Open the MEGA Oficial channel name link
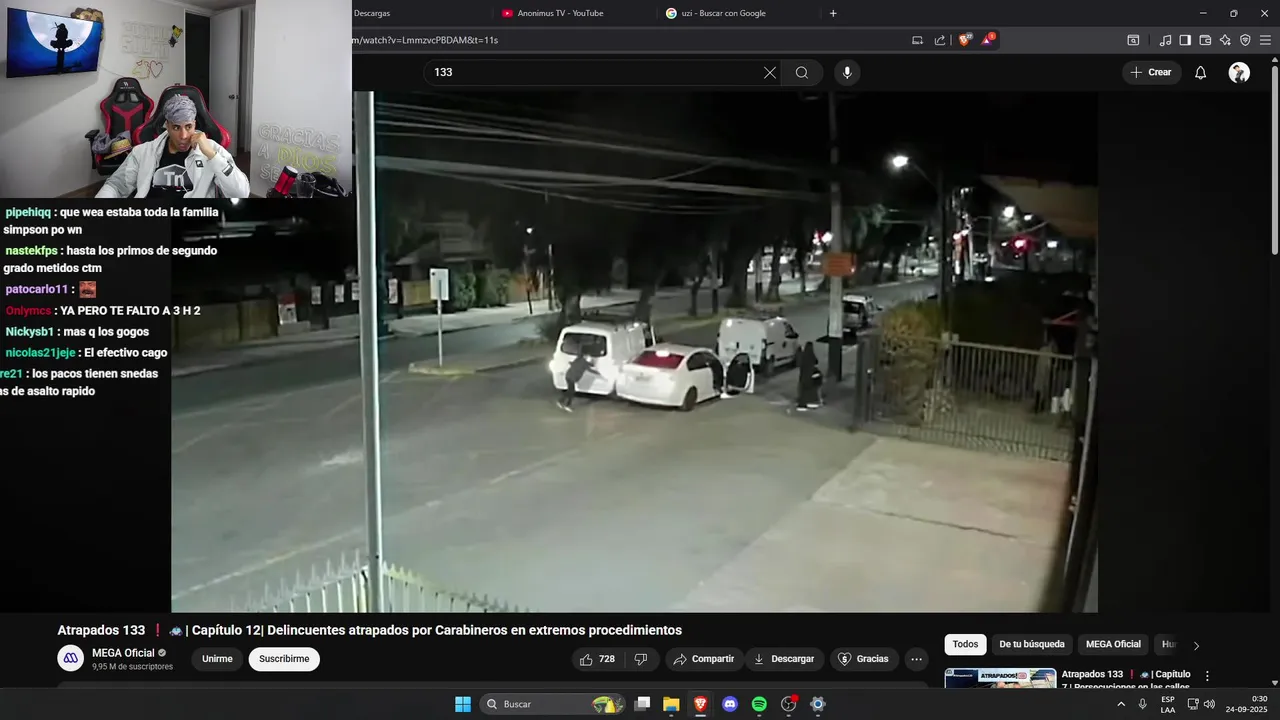Viewport: 1280px width, 720px height. 123,653
